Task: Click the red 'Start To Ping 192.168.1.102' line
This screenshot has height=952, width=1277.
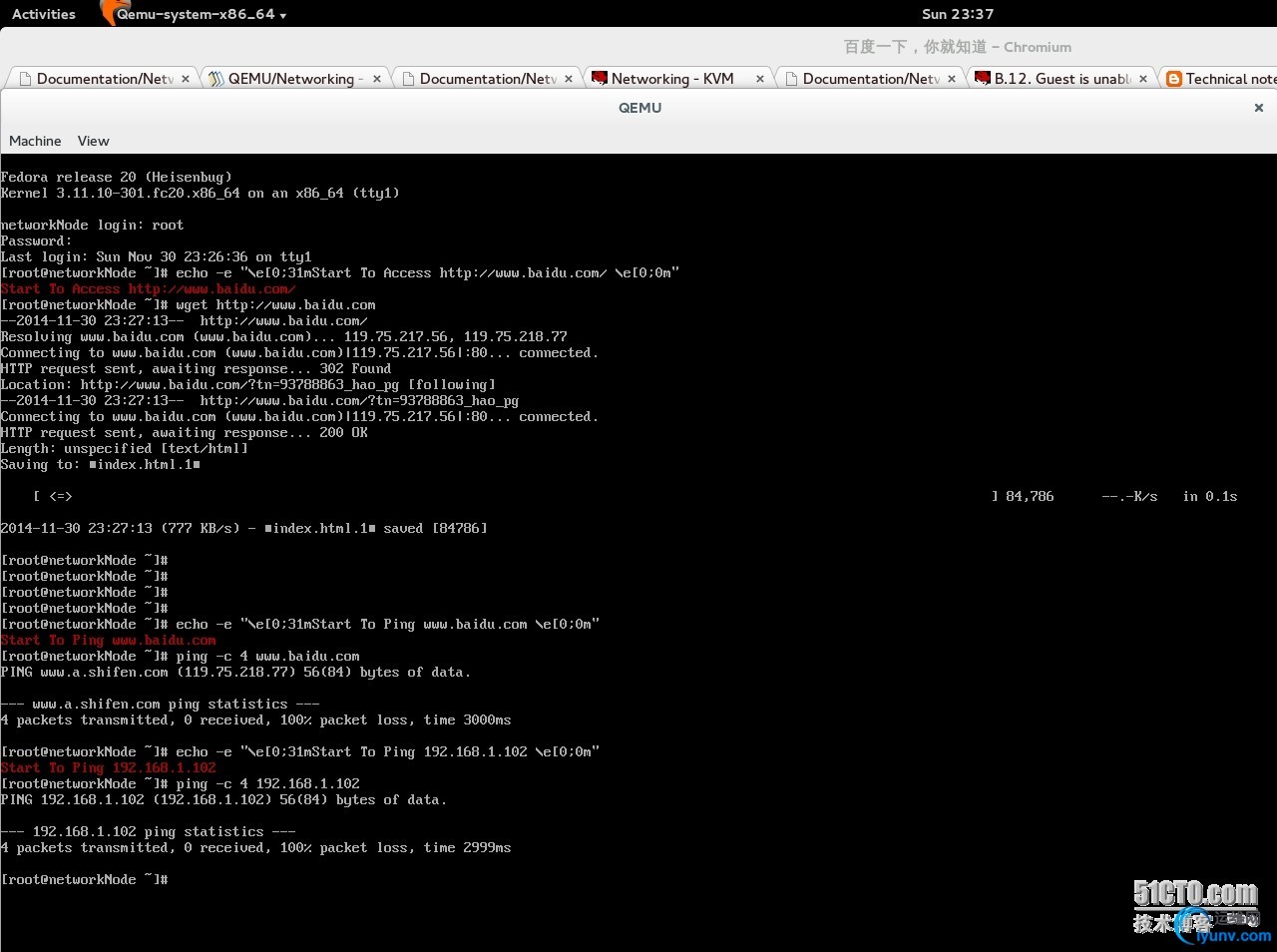Action: point(109,768)
